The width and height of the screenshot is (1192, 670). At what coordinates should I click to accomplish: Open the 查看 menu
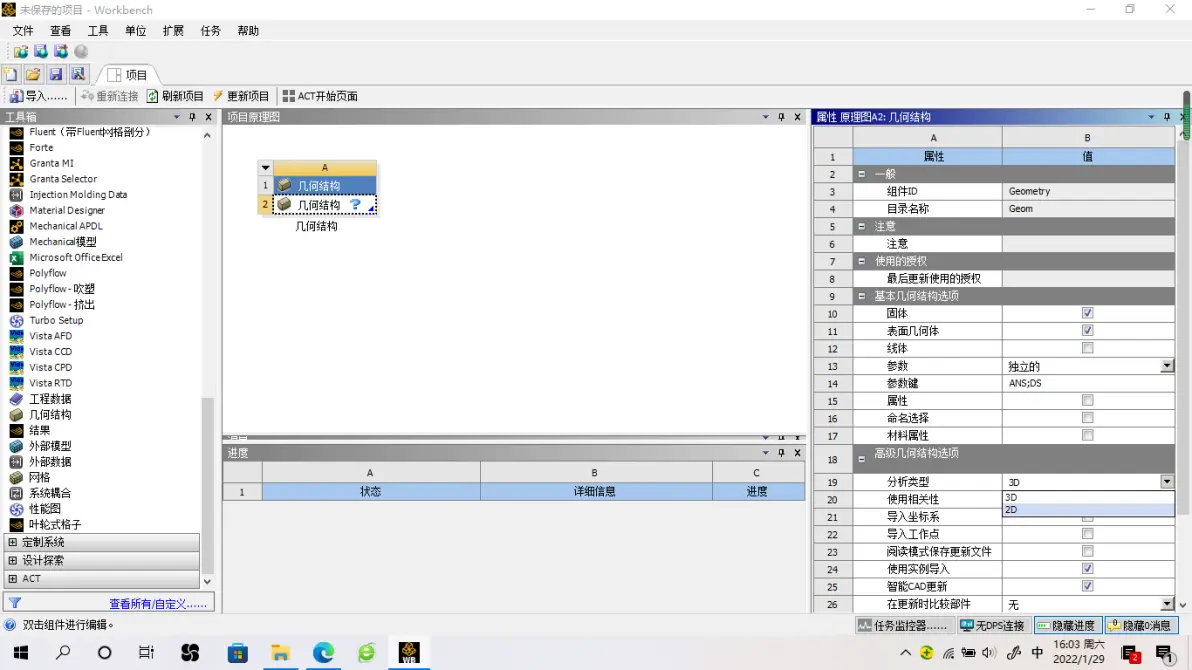pos(60,31)
